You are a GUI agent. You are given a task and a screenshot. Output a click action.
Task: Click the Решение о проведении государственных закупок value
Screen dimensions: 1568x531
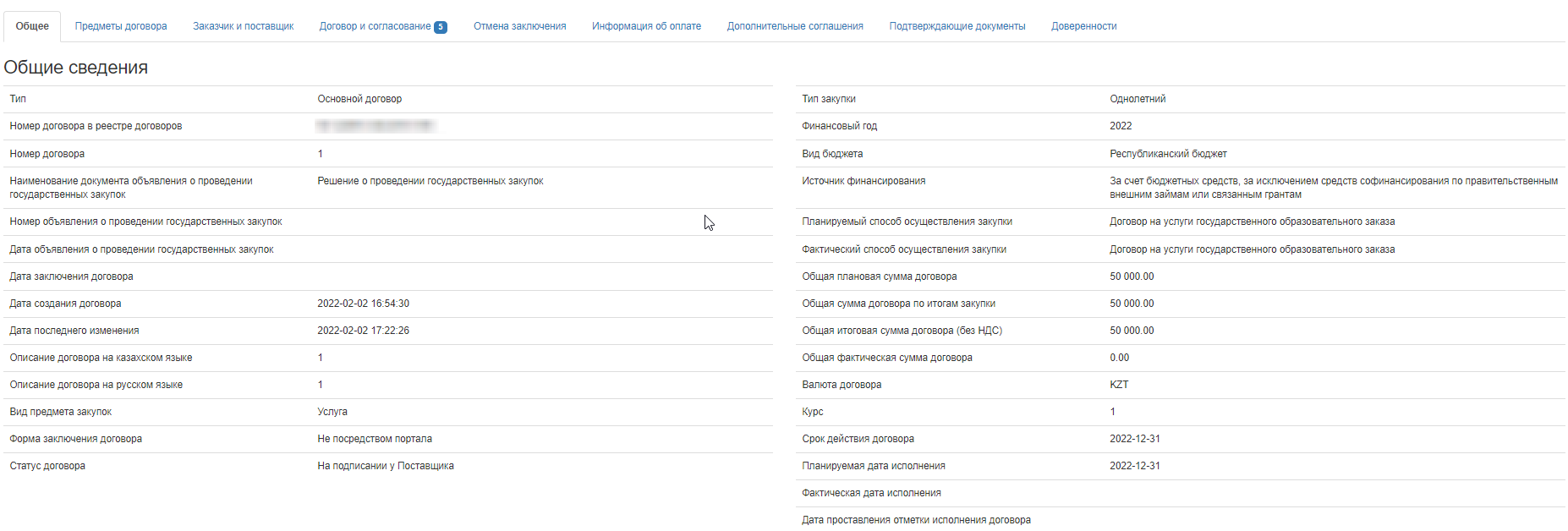pos(430,181)
